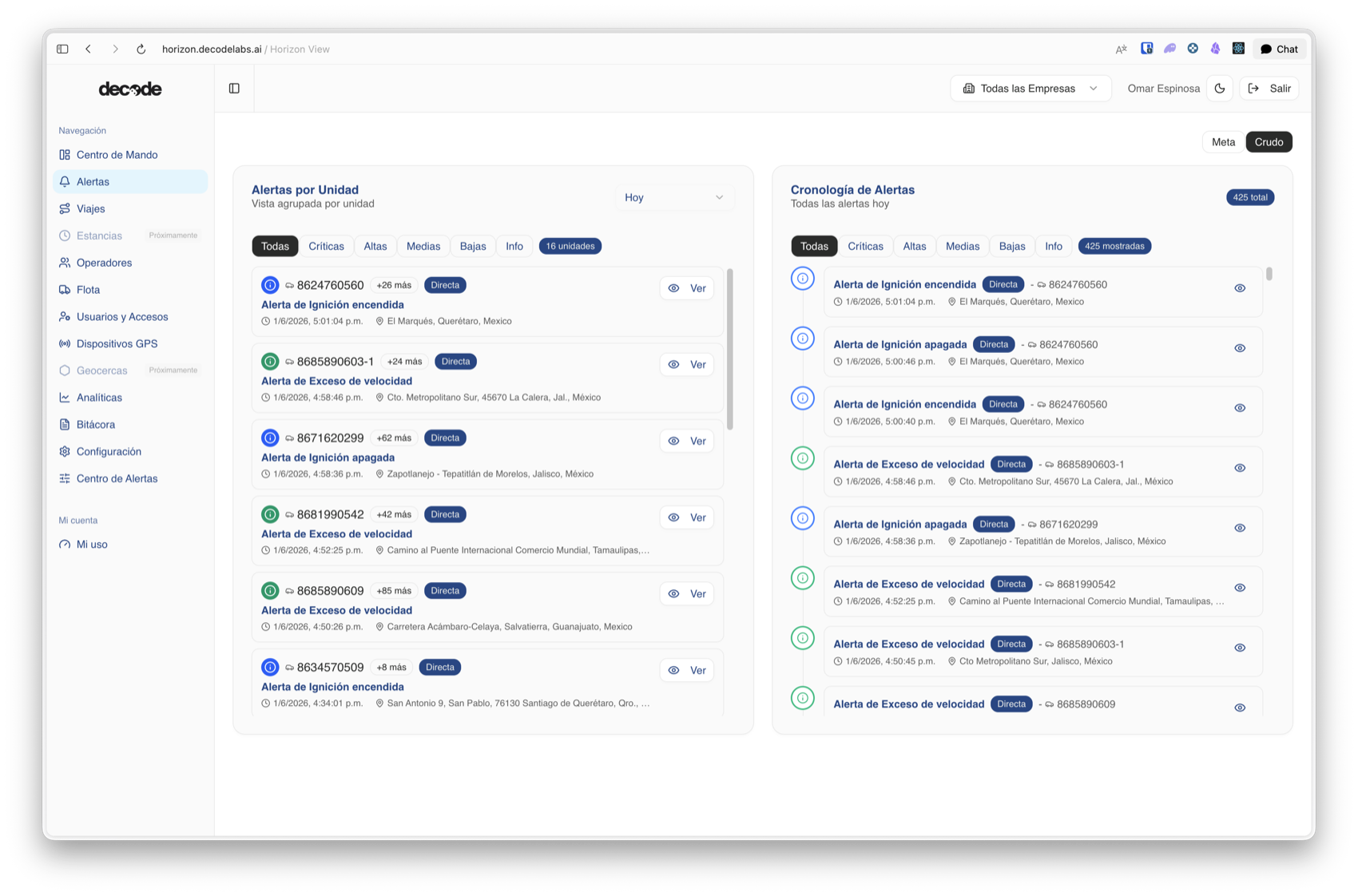Open Todas las Empresas dropdown

pos(1030,89)
